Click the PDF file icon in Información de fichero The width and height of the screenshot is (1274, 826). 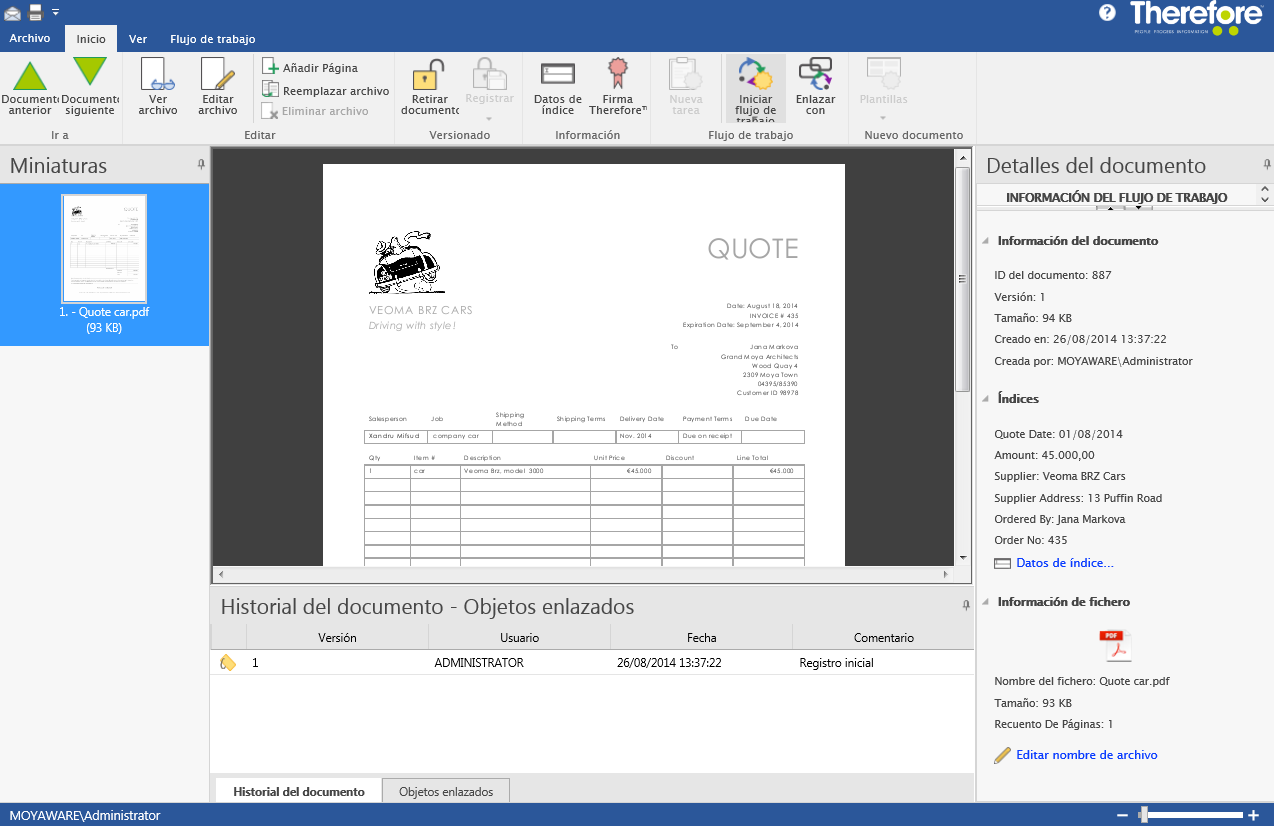tap(1116, 646)
